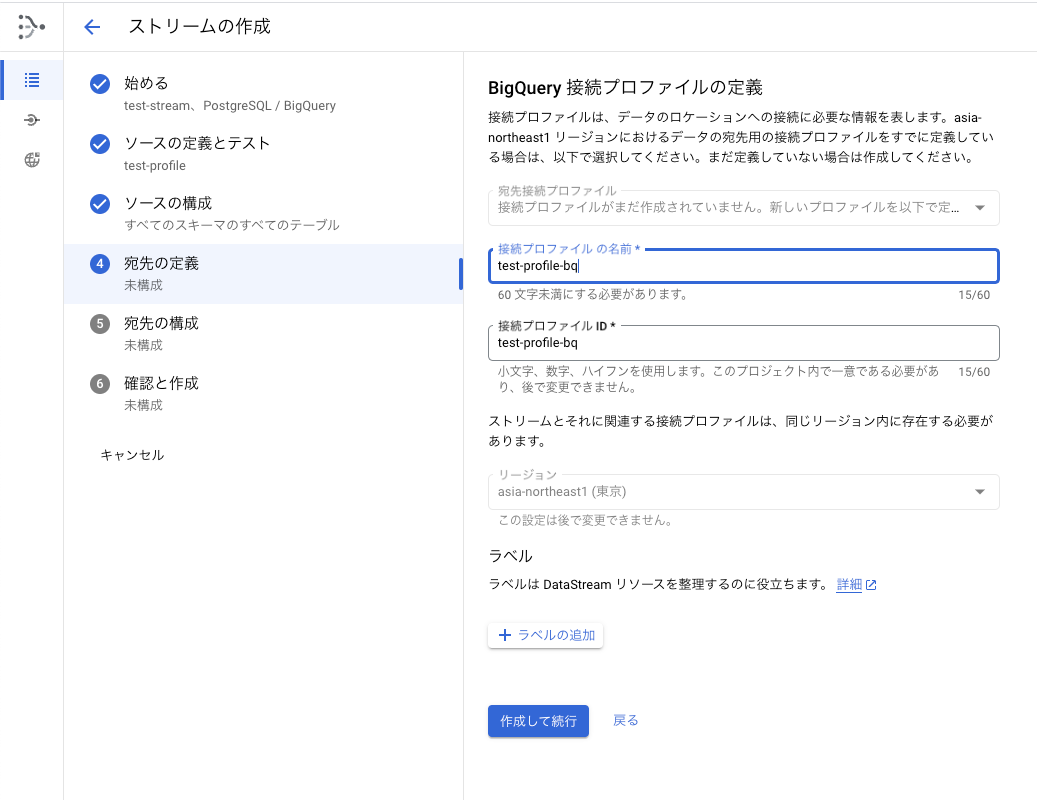
Task: Click the external-link icon next to 詳細
Action: (x=871, y=585)
